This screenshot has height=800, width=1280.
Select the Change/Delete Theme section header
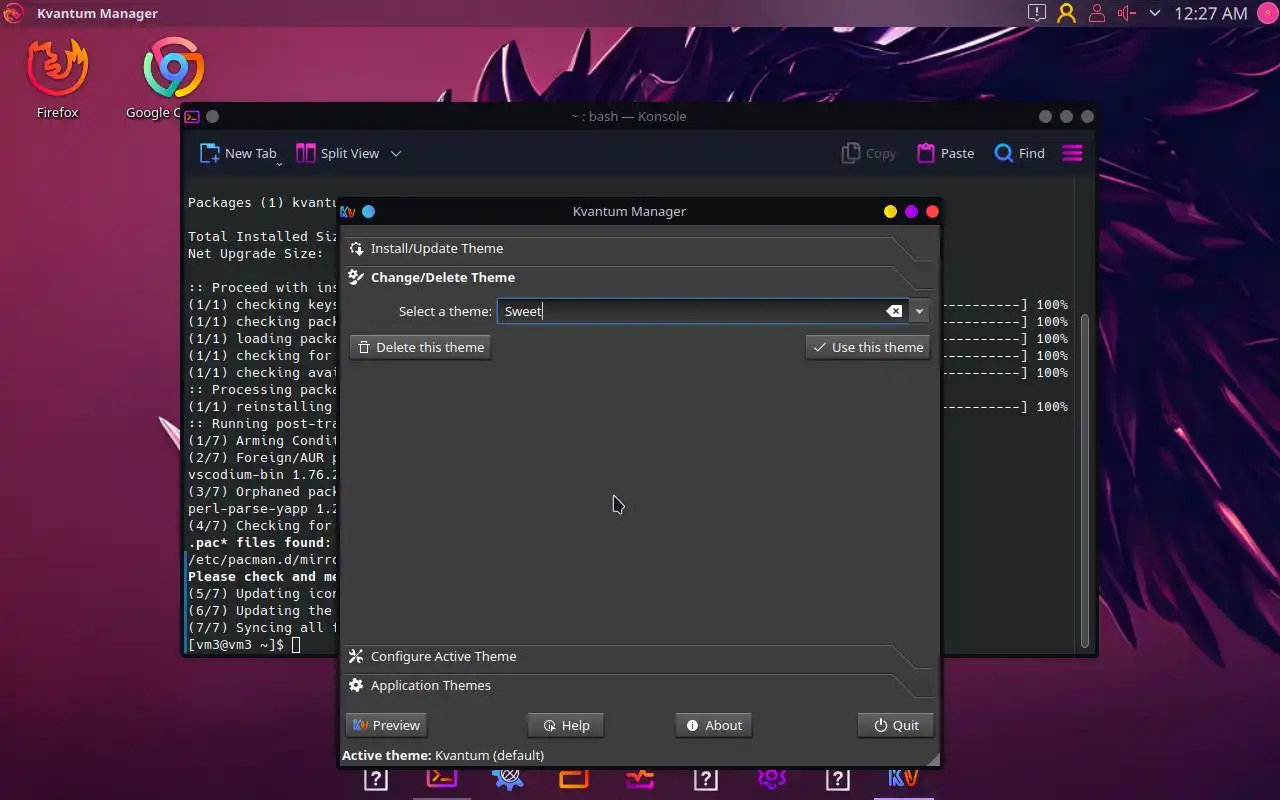pyautogui.click(x=640, y=277)
